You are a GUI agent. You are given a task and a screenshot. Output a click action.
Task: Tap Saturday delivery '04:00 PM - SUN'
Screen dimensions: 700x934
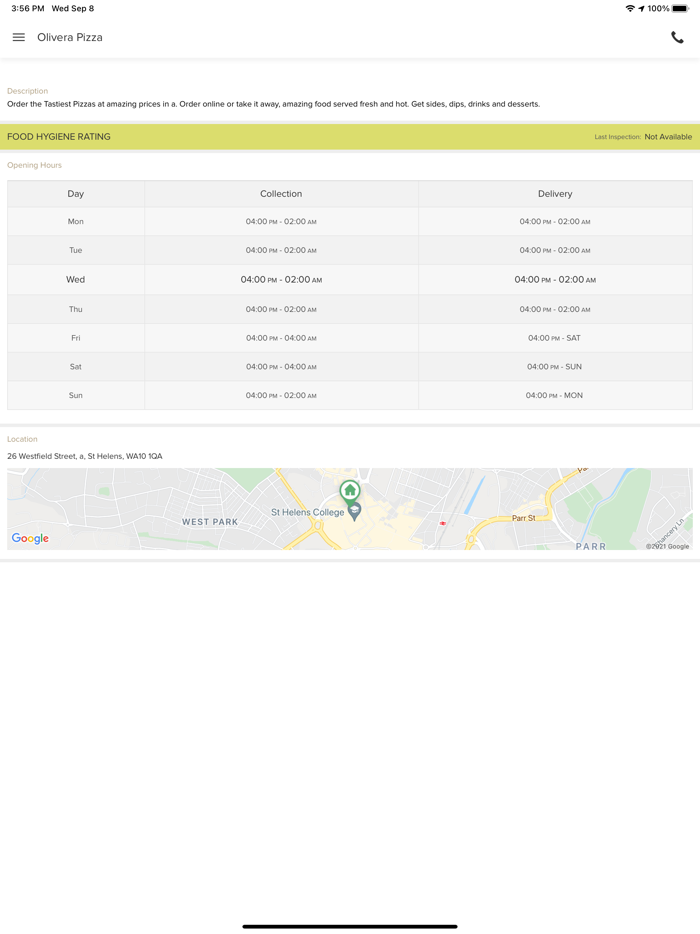click(x=554, y=366)
